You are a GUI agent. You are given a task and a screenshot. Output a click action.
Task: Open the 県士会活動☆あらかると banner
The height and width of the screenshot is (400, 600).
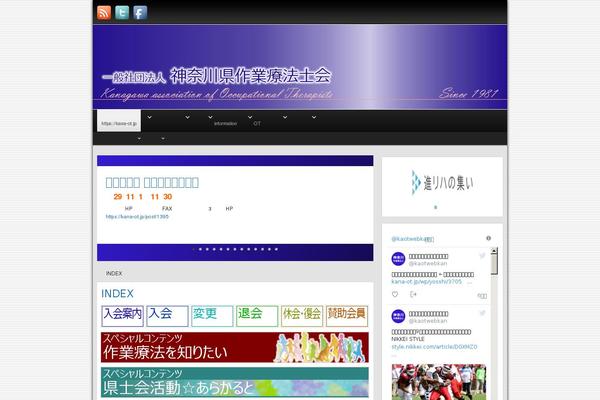click(x=235, y=382)
